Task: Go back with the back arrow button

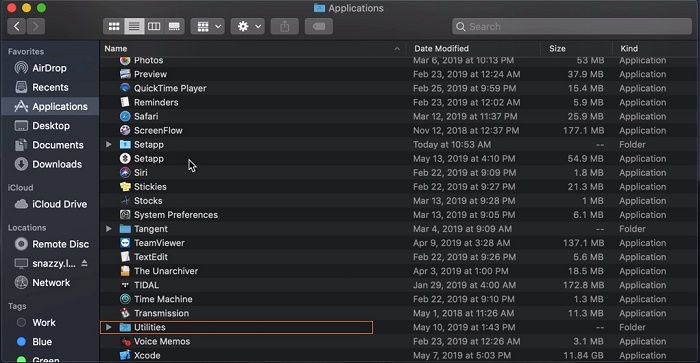Action: coord(17,26)
